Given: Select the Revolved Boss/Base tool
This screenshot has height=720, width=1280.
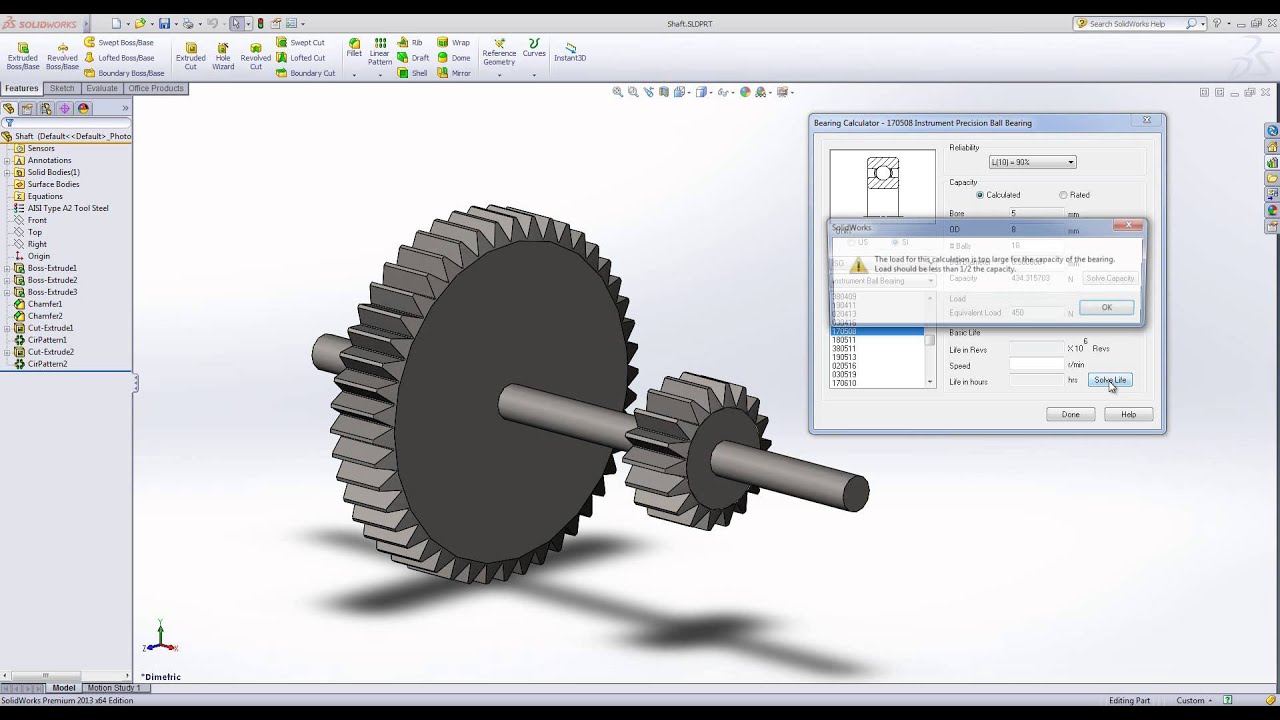Looking at the screenshot, I should pos(62,55).
